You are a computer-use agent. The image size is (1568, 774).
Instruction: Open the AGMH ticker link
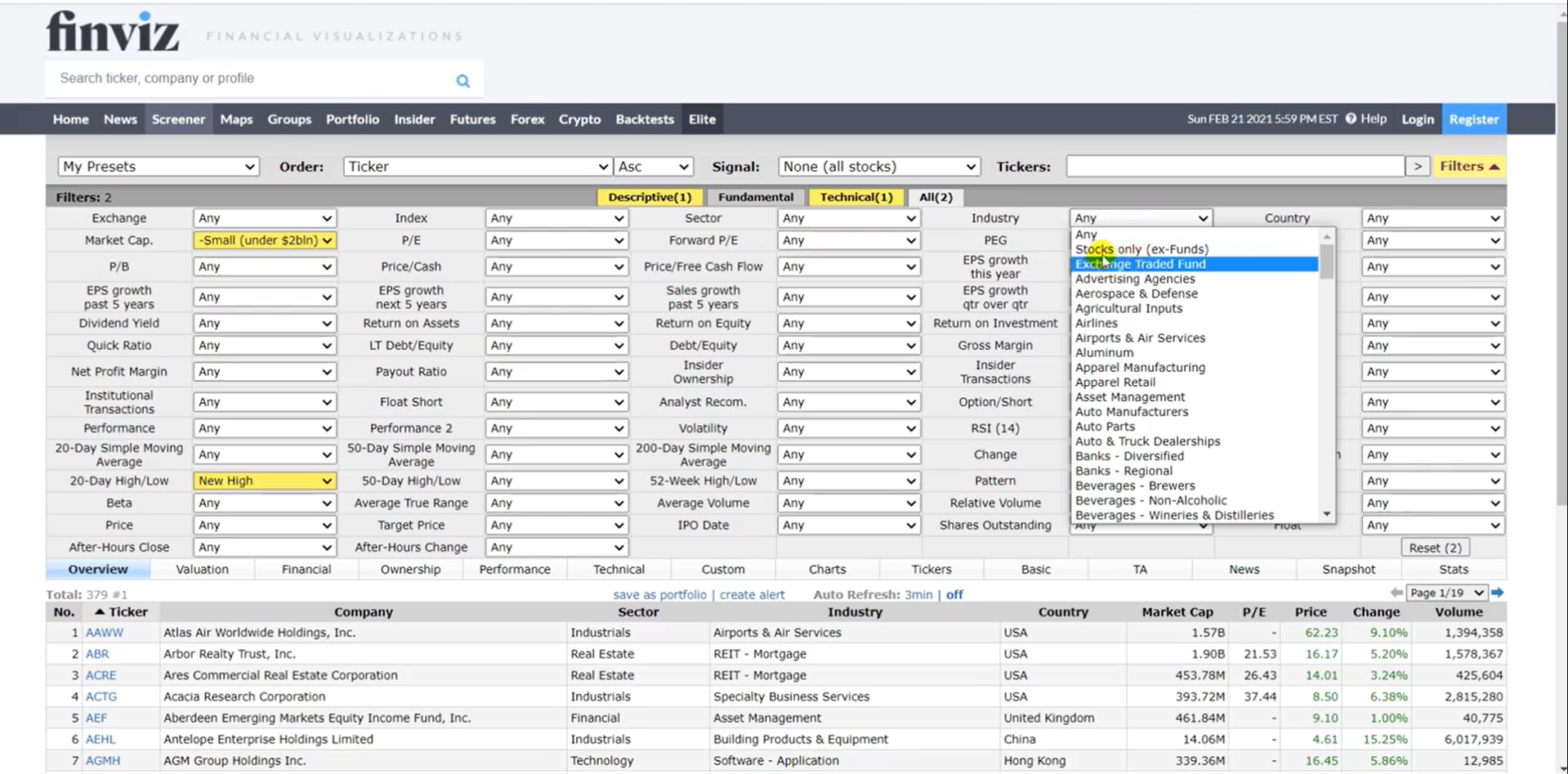tap(103, 760)
